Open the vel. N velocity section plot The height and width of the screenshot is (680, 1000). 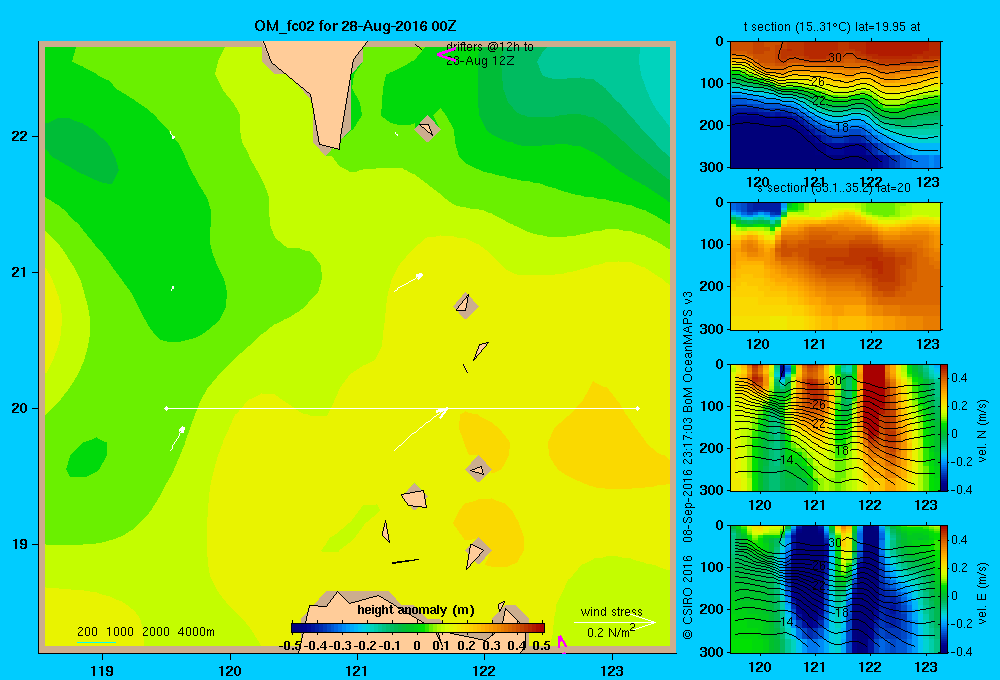835,427
